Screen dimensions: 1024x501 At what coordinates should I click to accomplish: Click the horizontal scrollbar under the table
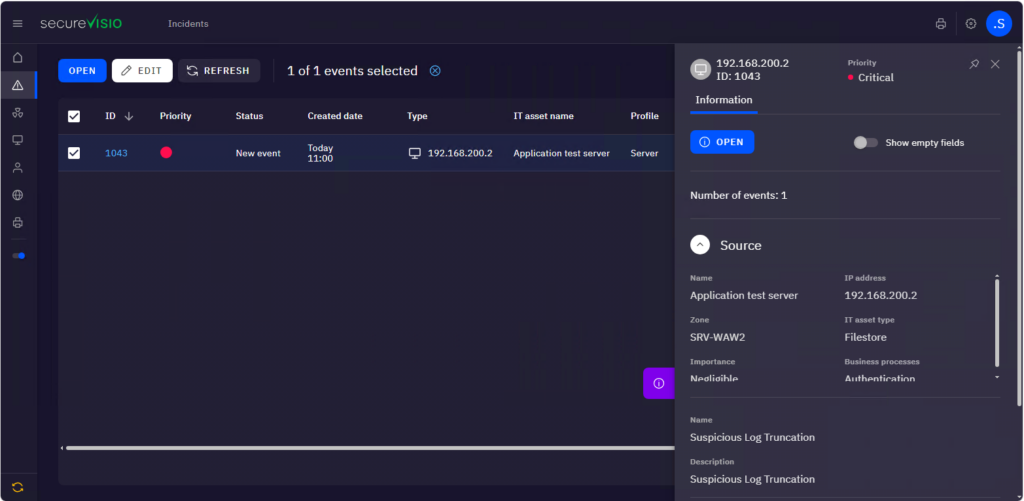tap(369, 448)
